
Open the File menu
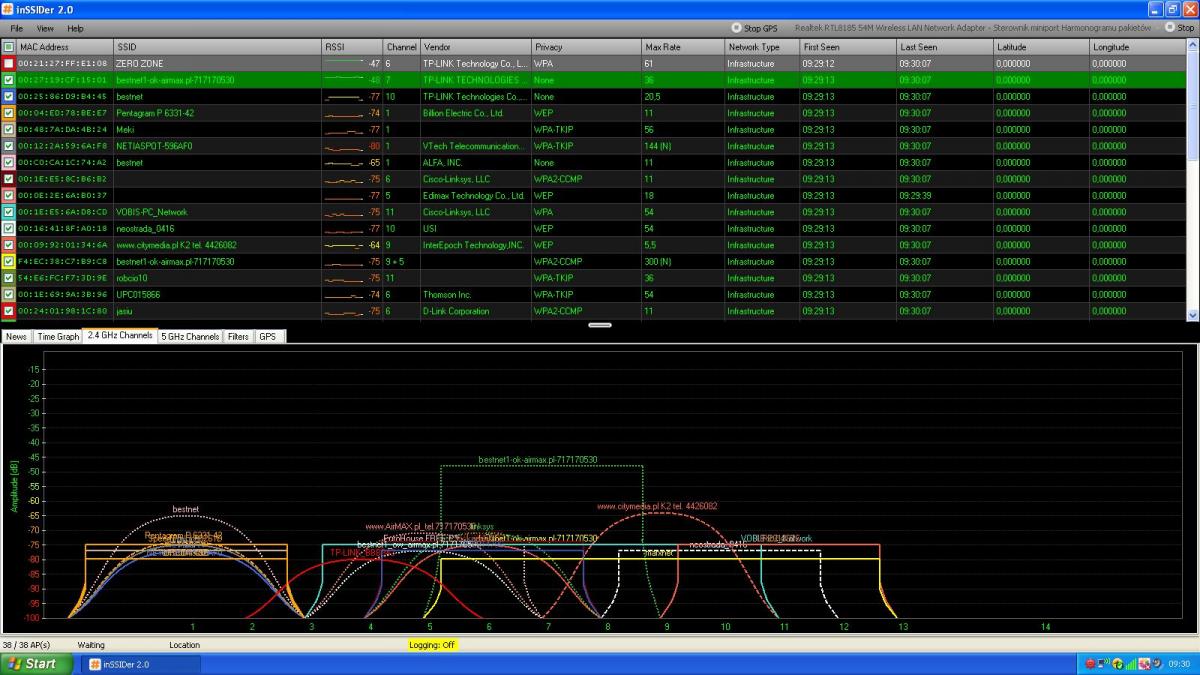[16, 28]
